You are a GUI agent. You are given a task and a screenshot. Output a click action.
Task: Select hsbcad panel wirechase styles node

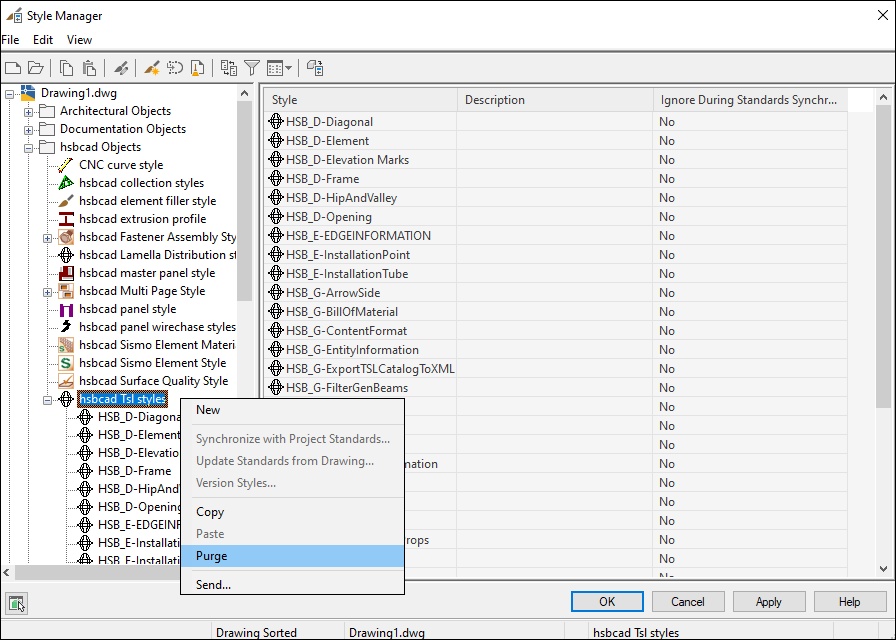[x=157, y=327]
